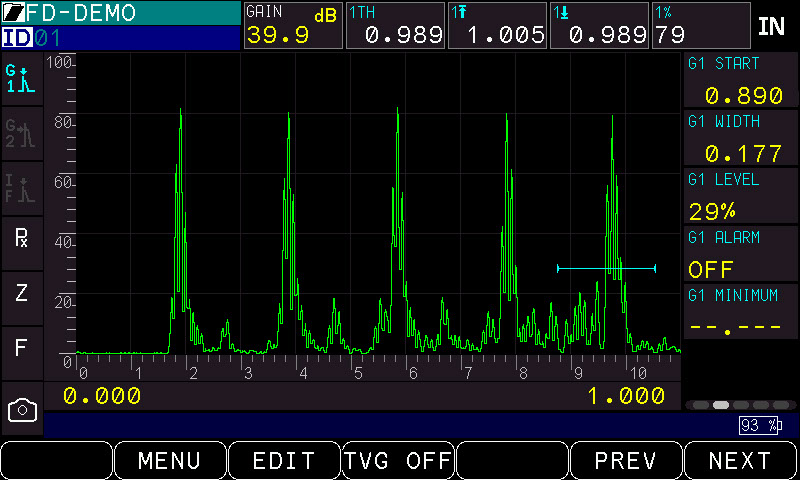Click the cyan gate 1 bar on waveform
Screen dimensions: 800x480
606,268
